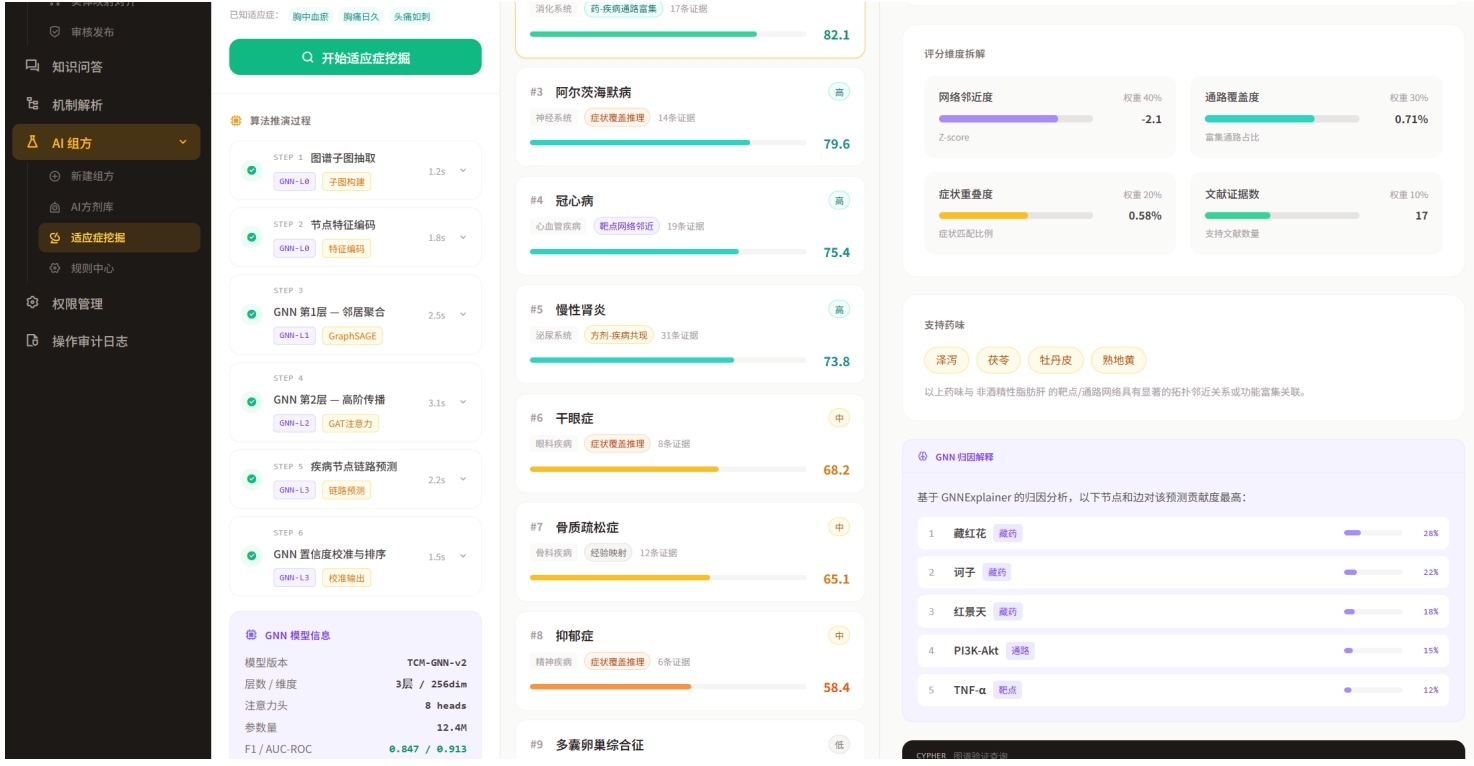1474x766 pixels.
Task: Click the 网络邻近度 purple score bar
Action: click(x=1015, y=119)
